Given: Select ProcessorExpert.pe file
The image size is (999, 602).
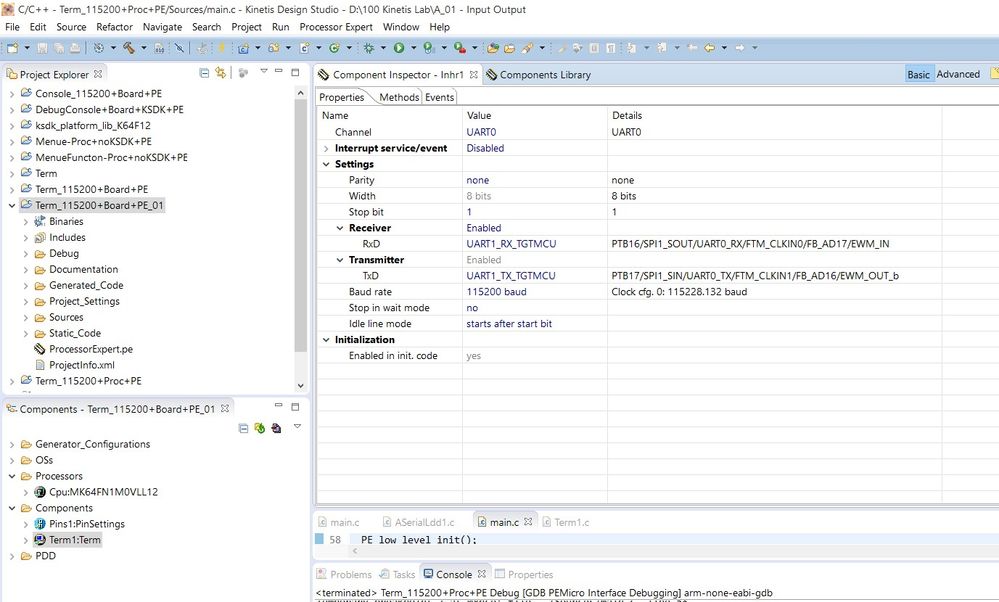Looking at the screenshot, I should click(90, 349).
